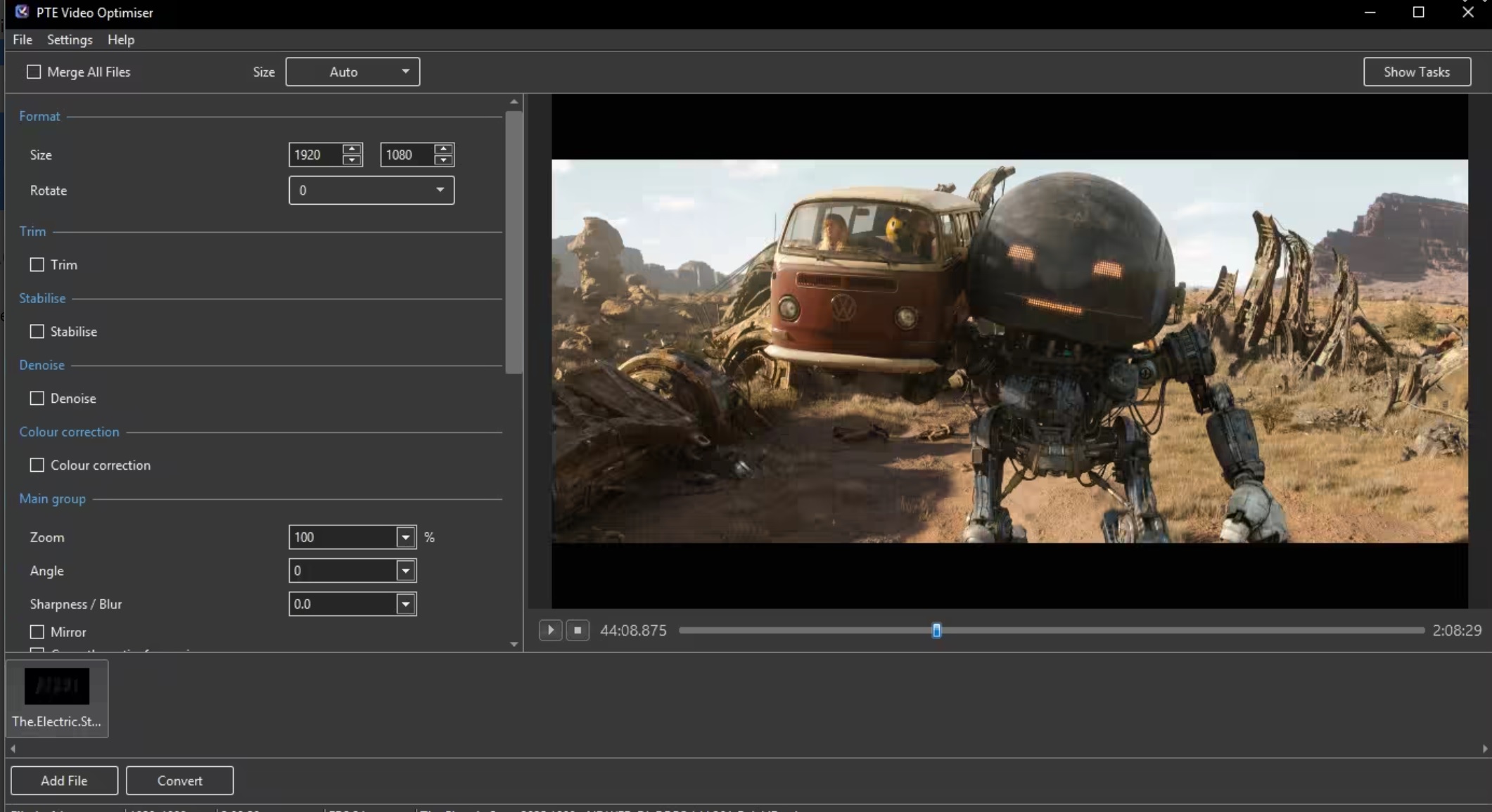
Task: Click the Format section heading
Action: coord(39,116)
